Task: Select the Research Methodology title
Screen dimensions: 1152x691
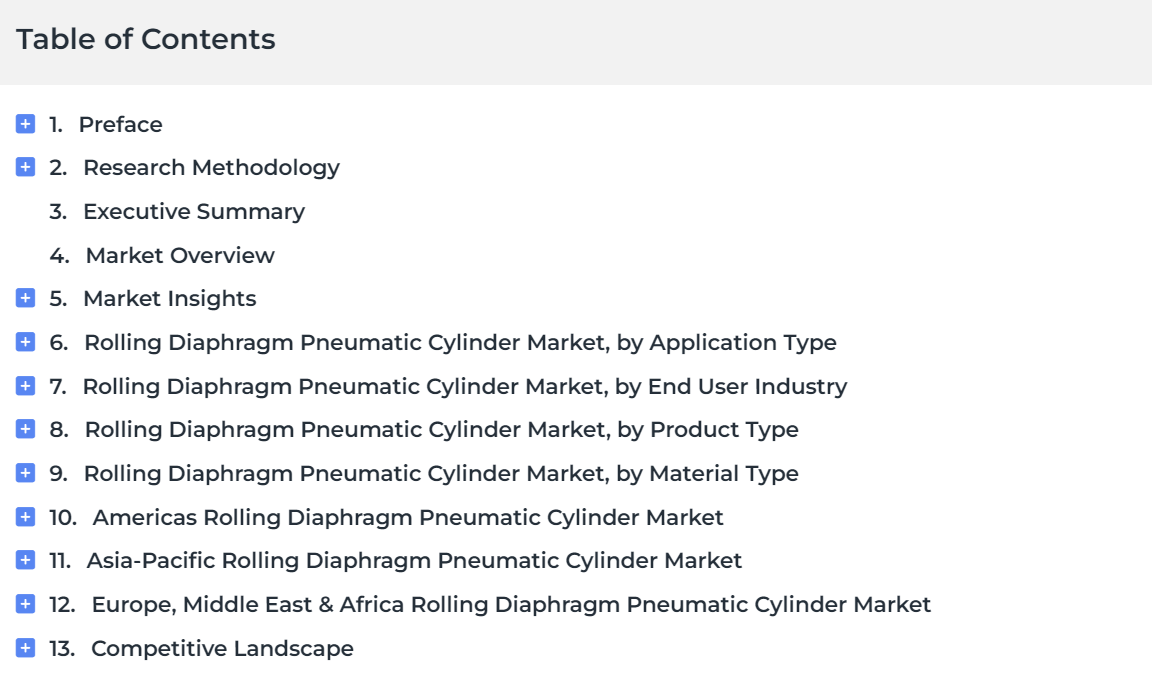Action: (x=212, y=168)
